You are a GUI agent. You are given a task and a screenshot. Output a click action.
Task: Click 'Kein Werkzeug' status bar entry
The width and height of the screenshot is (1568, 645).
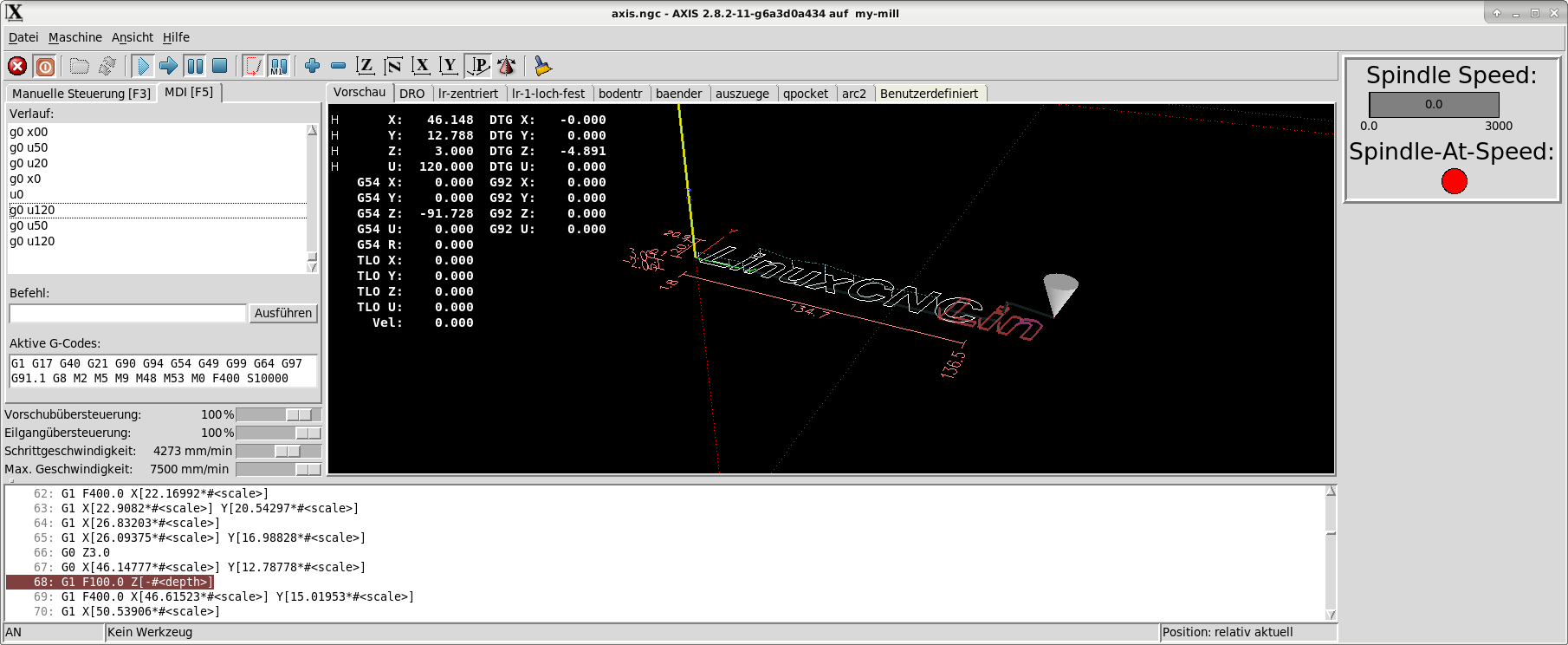(632, 632)
